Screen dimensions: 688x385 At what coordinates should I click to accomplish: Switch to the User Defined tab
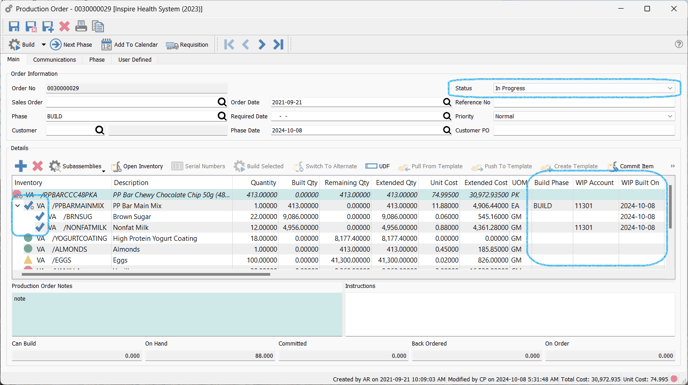pyautogui.click(x=135, y=60)
